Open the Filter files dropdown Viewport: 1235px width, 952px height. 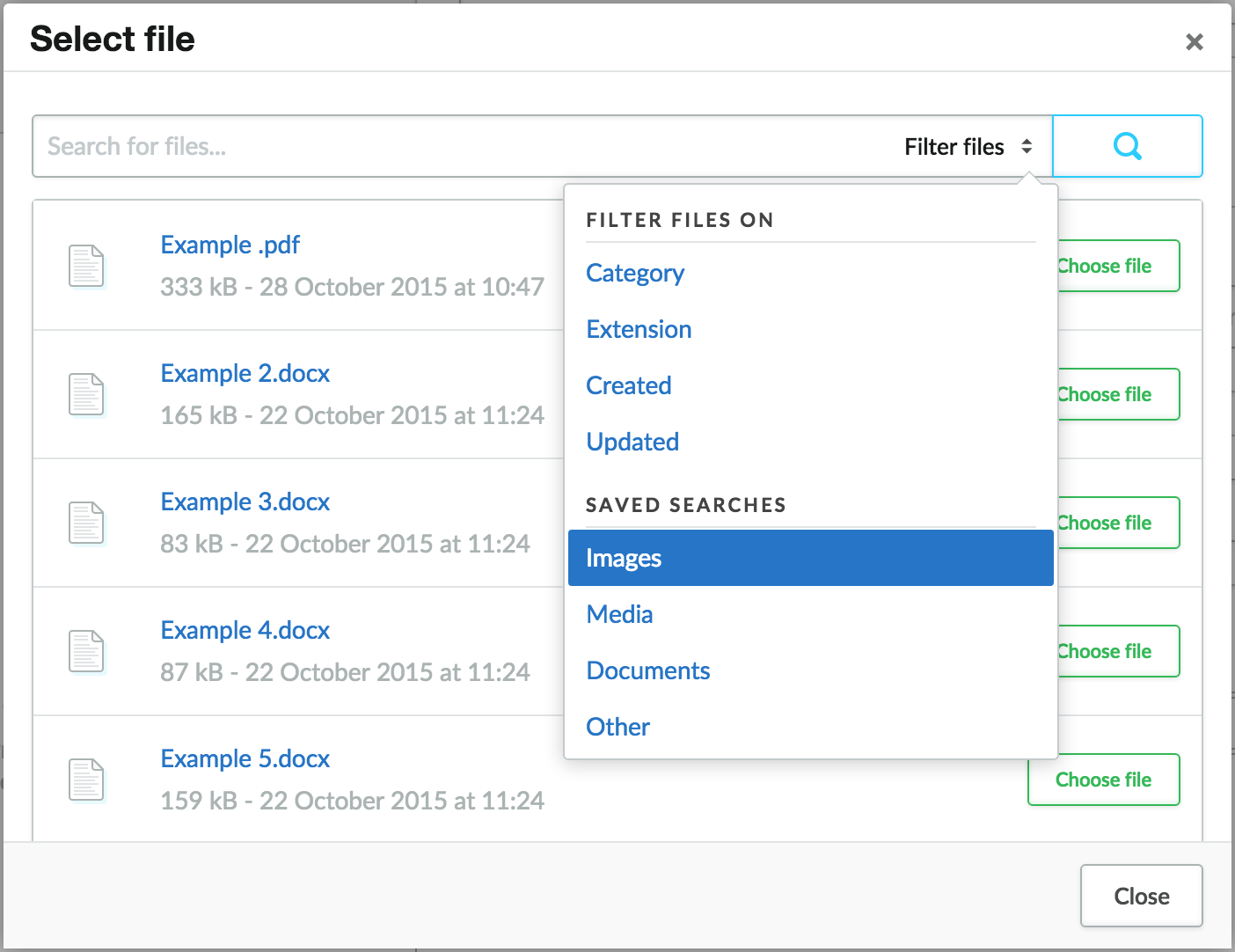[x=968, y=146]
